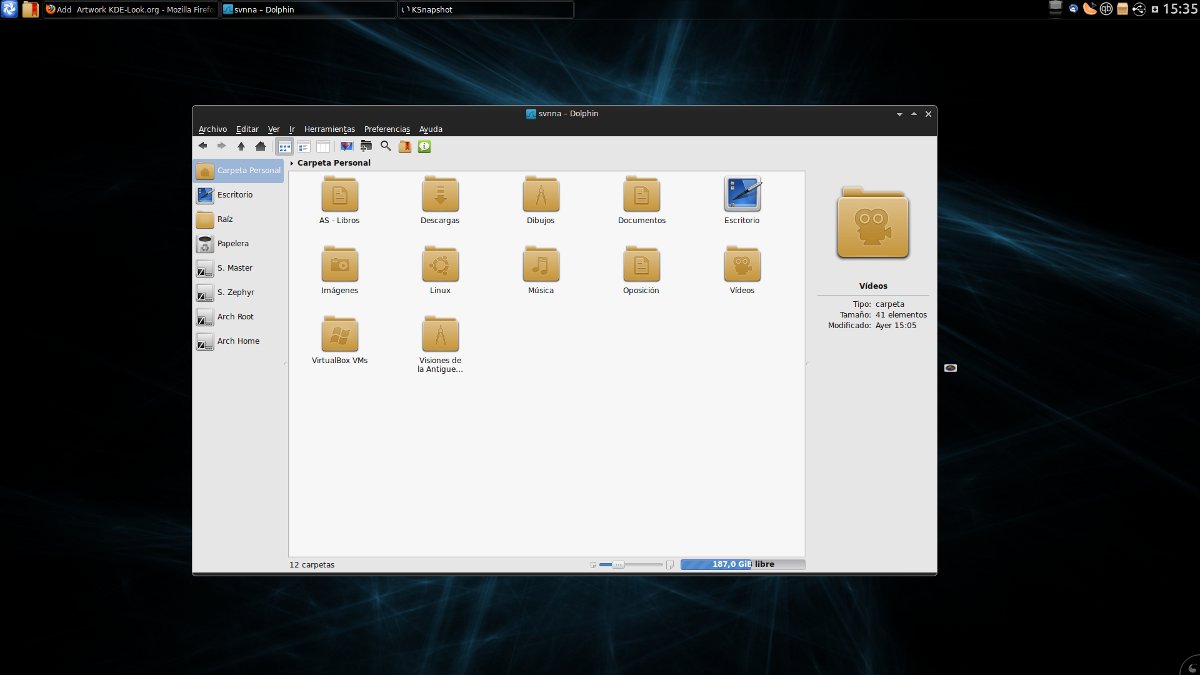Open the KDE application launcher
Screen dimensions: 1200x675
pyautogui.click(x=9, y=9)
